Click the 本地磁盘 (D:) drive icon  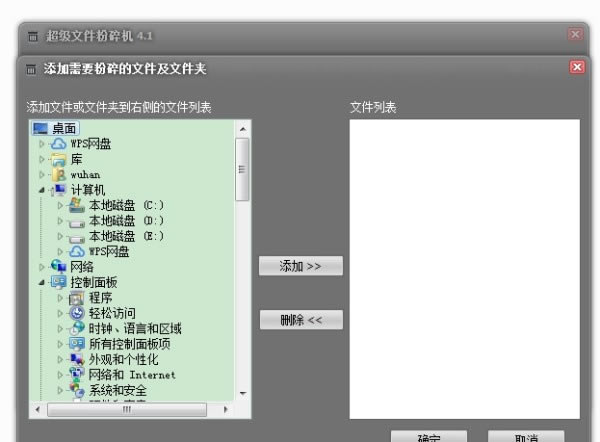[77, 223]
